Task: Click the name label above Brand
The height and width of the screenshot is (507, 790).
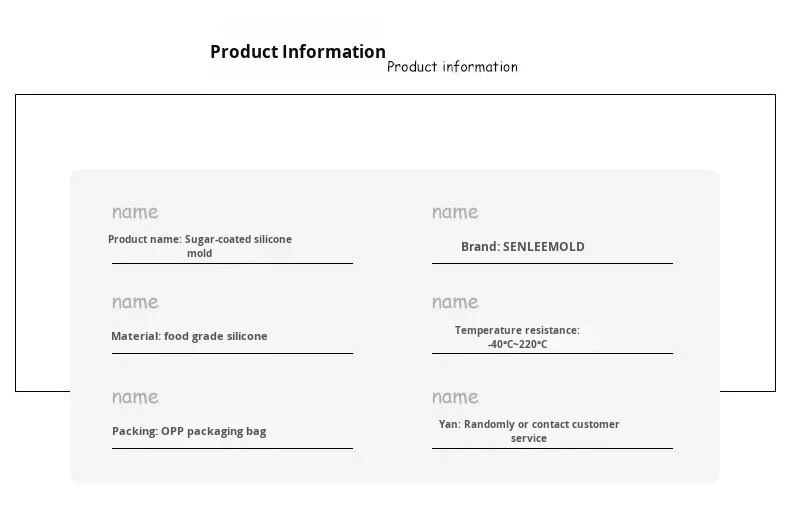Action: (x=455, y=212)
